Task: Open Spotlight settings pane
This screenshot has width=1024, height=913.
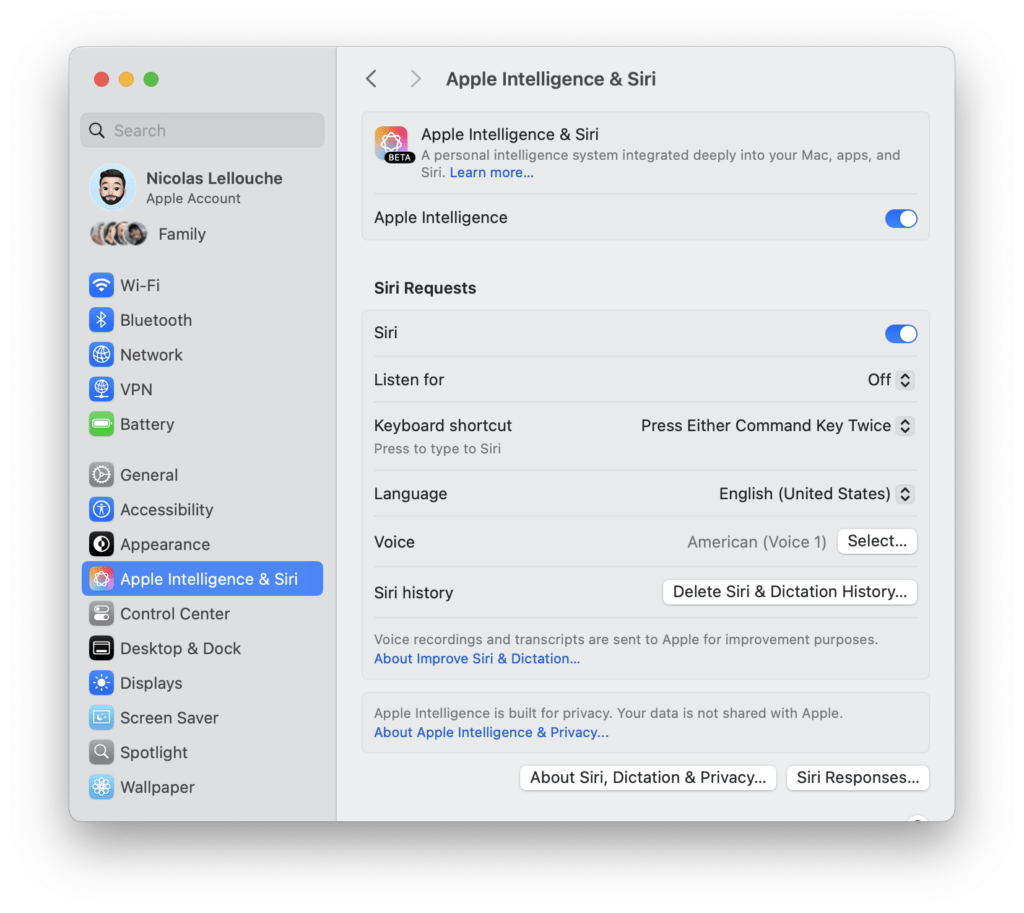Action: [x=202, y=752]
